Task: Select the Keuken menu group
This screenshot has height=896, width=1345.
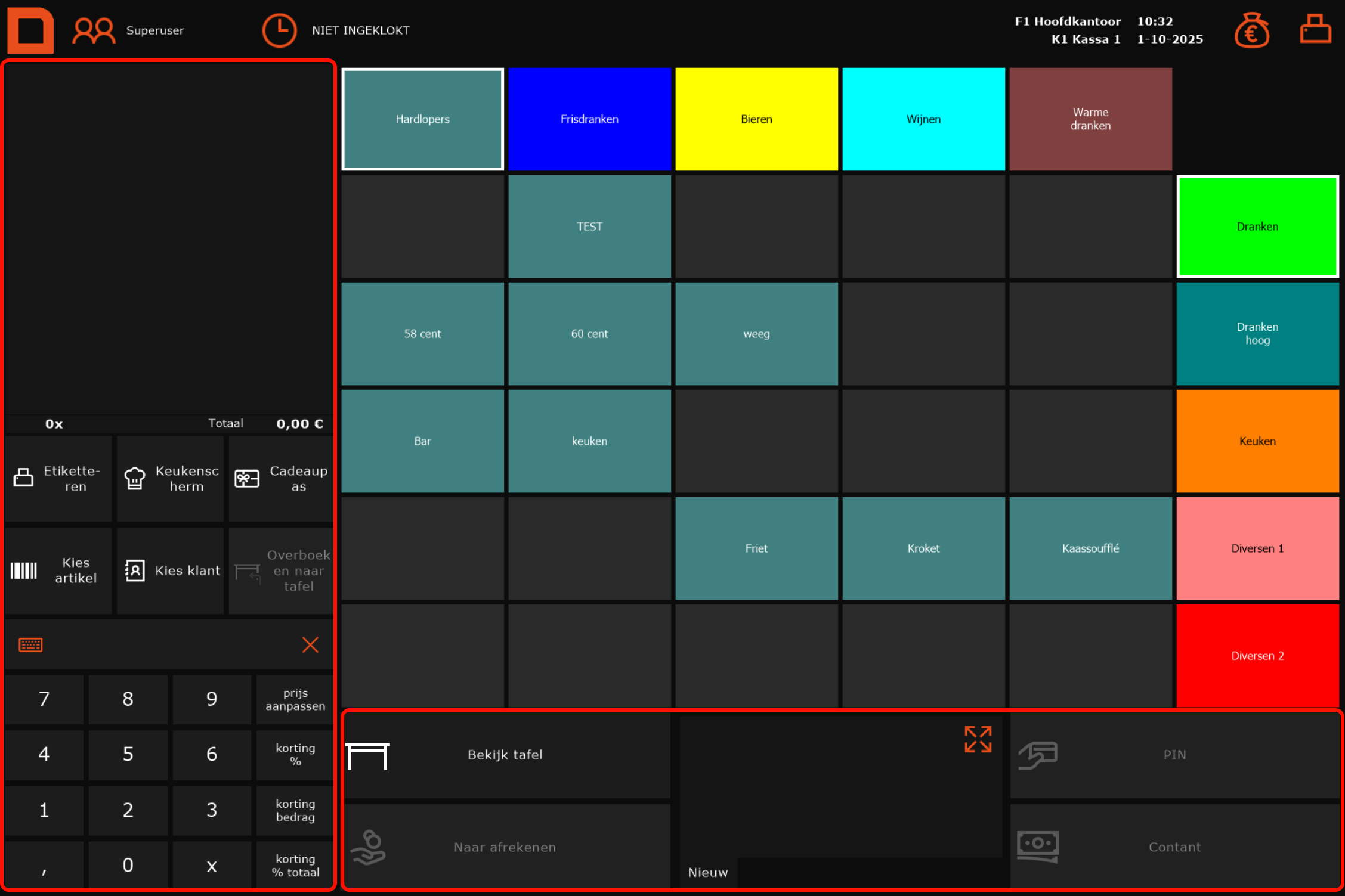Action: coord(1257,441)
